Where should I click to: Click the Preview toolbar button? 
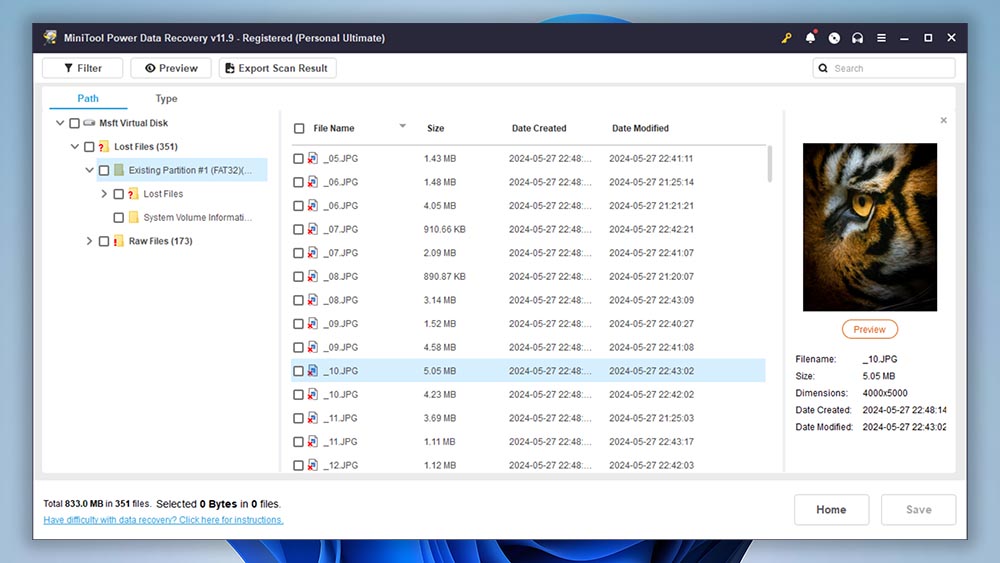point(171,68)
